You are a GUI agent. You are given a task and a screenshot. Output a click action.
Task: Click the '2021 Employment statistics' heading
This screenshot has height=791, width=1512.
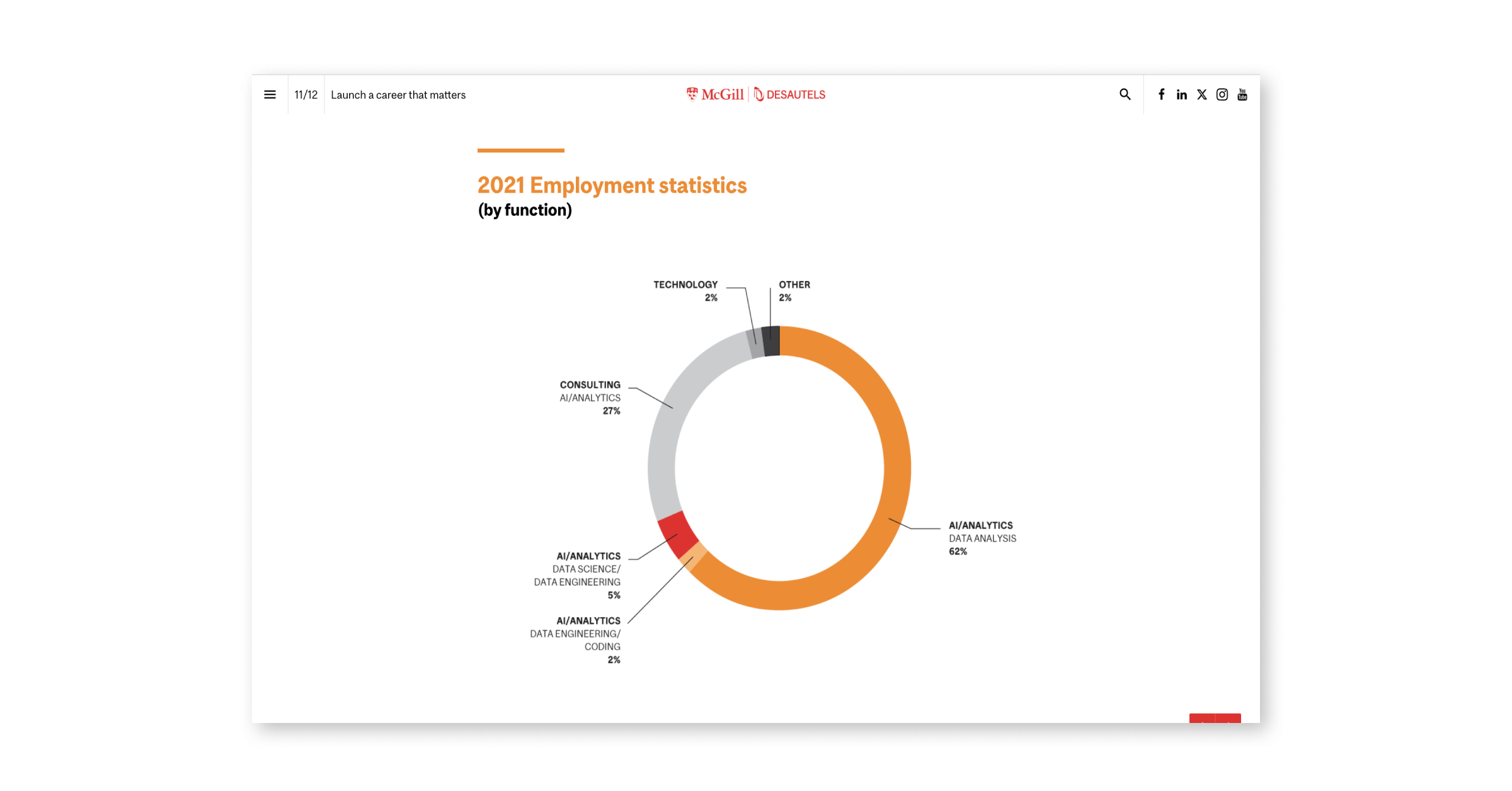point(612,185)
